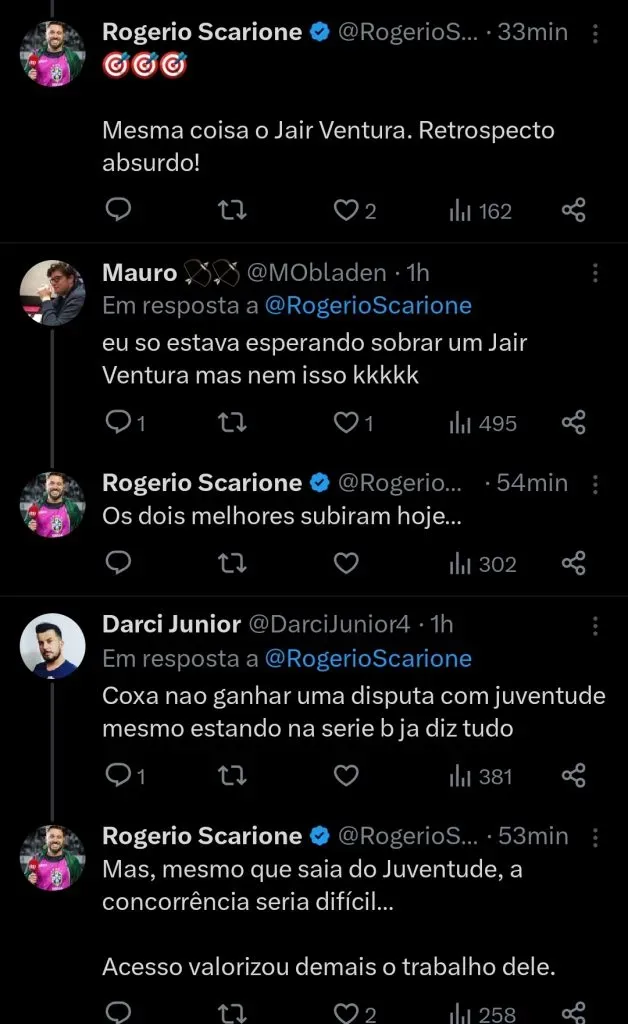Reply to Darci Junior's Coxa tweet
The image size is (628, 1024).
[x=119, y=774]
